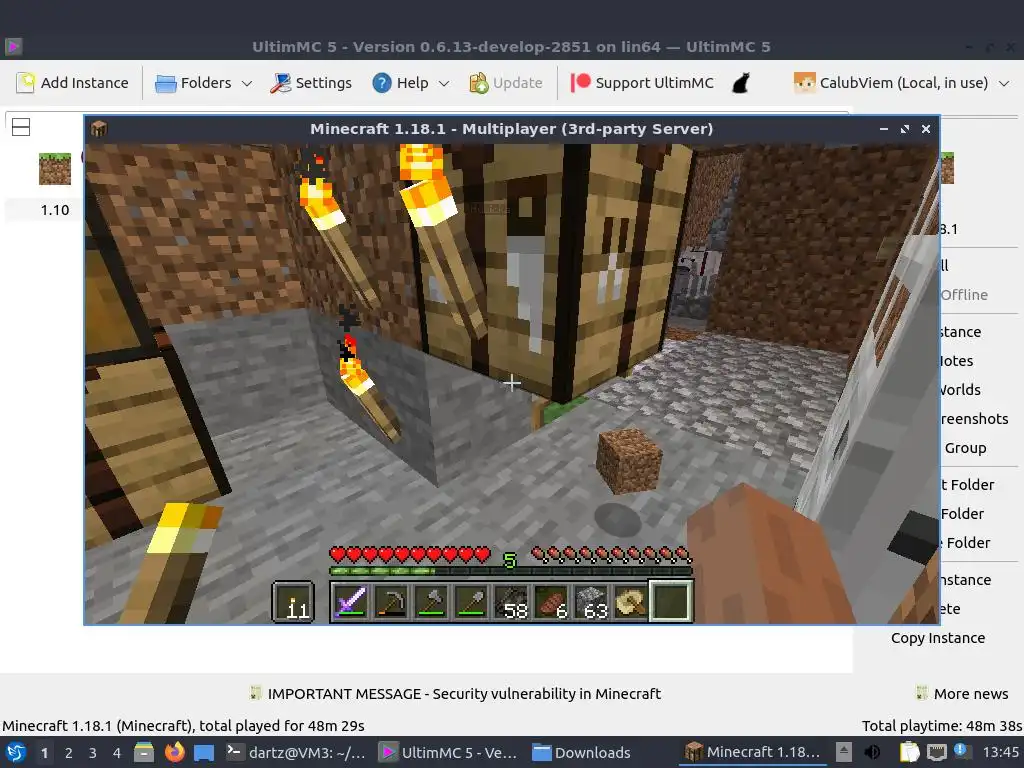
Task: Click Support UltimMC button
Action: coord(642,83)
